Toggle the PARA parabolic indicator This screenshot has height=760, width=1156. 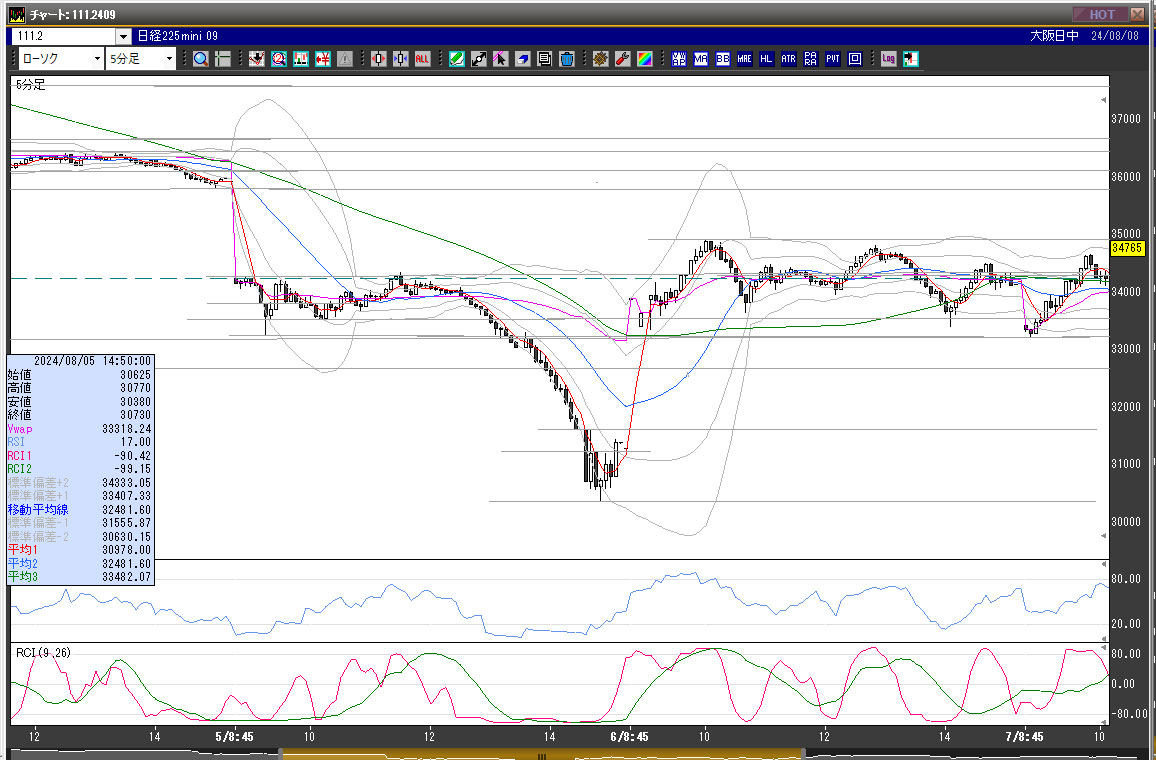pos(811,59)
